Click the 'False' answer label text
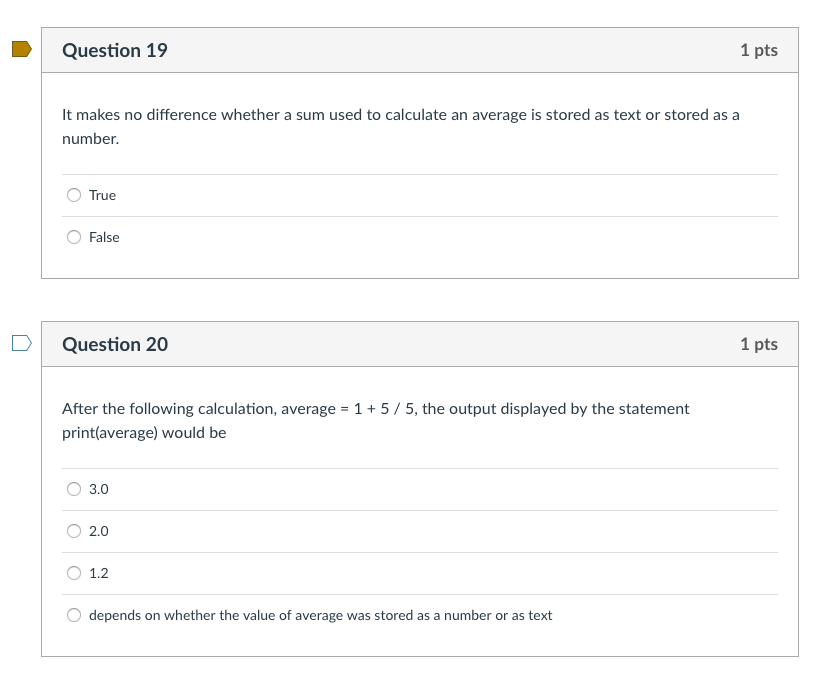 tap(104, 237)
